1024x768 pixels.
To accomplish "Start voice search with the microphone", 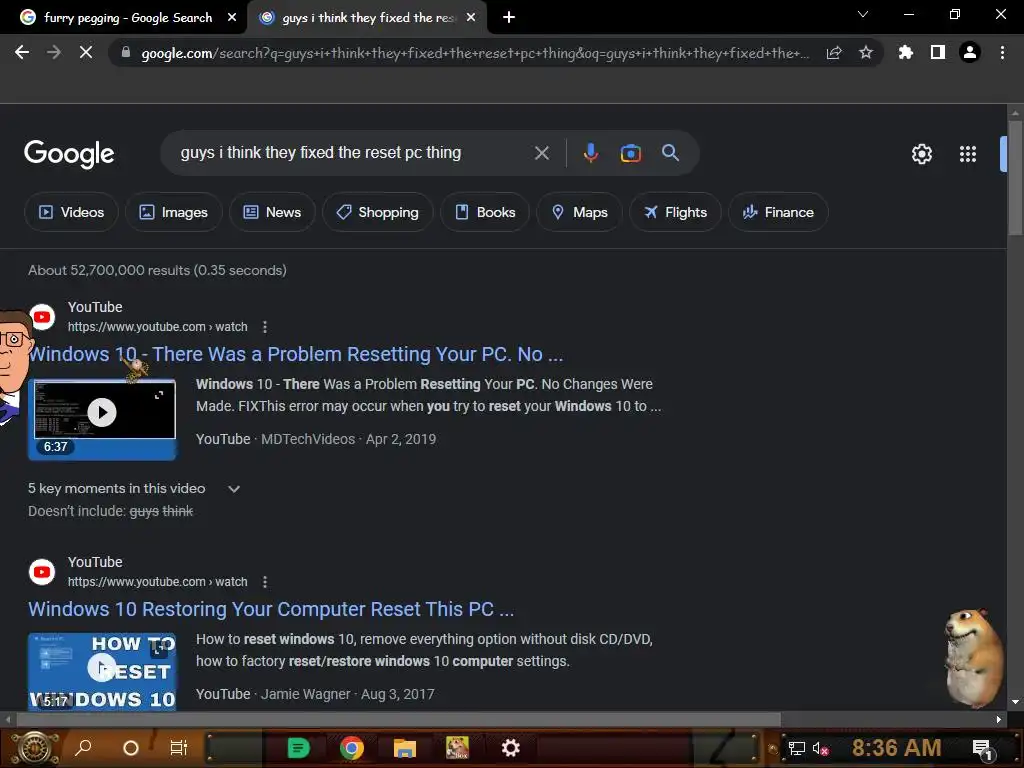I will [x=590, y=153].
